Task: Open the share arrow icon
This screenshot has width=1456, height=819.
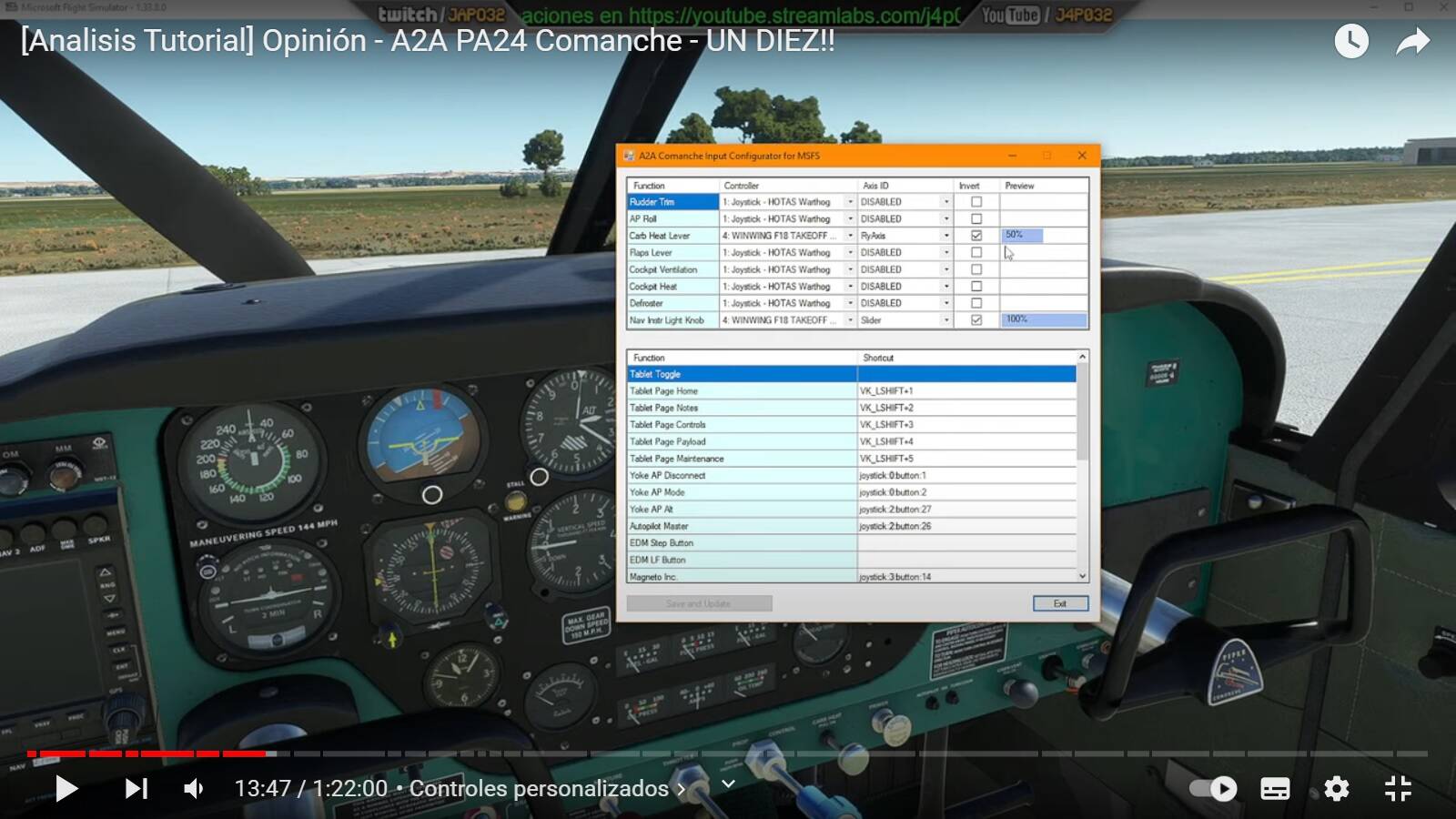Action: (1413, 41)
